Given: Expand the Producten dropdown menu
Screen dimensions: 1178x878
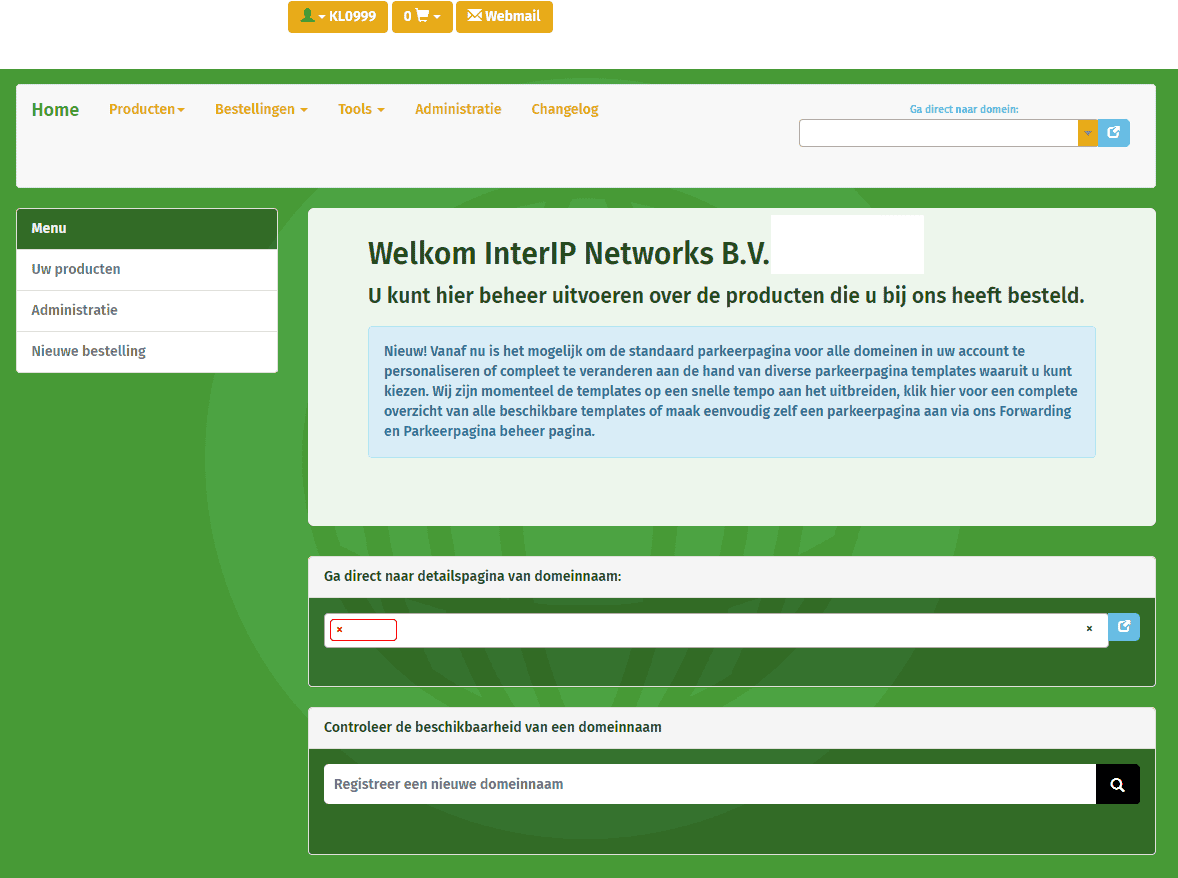Looking at the screenshot, I should tap(146, 109).
